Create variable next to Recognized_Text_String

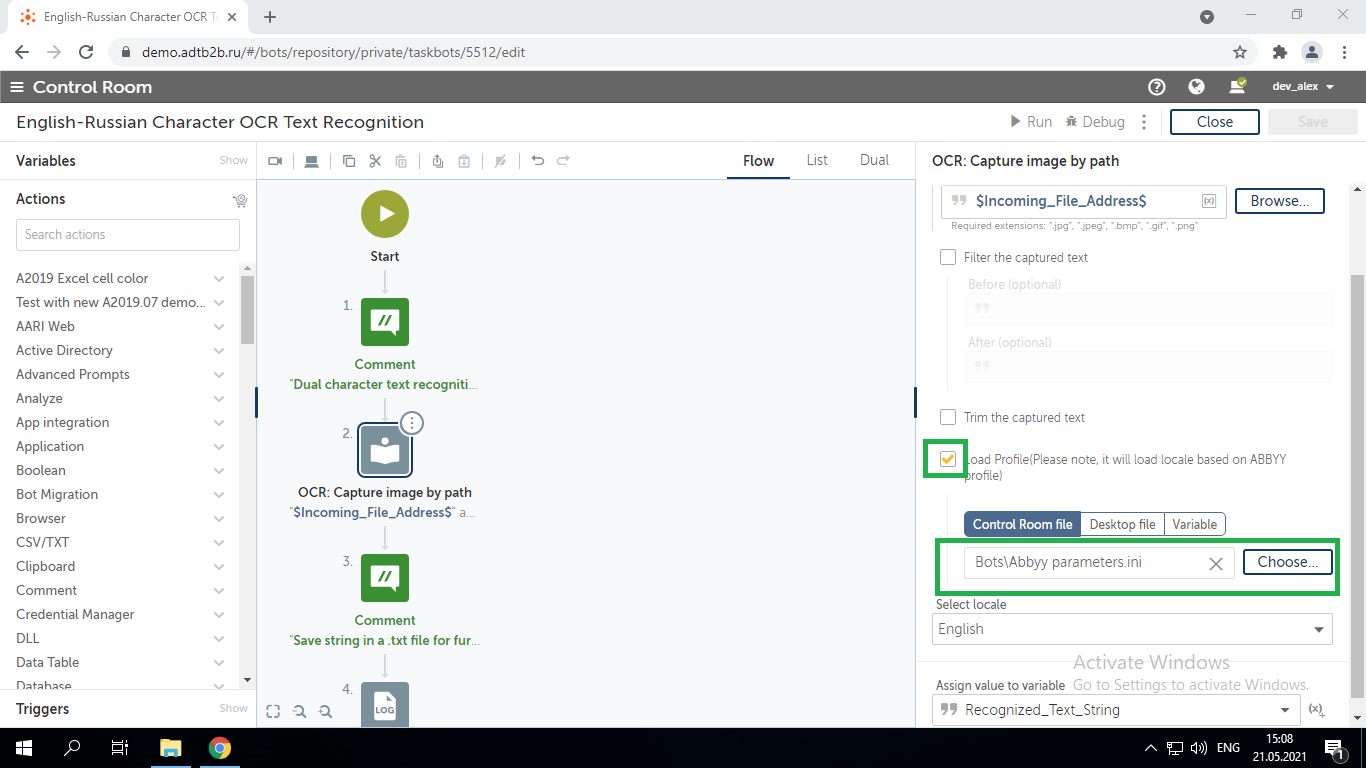(1317, 710)
